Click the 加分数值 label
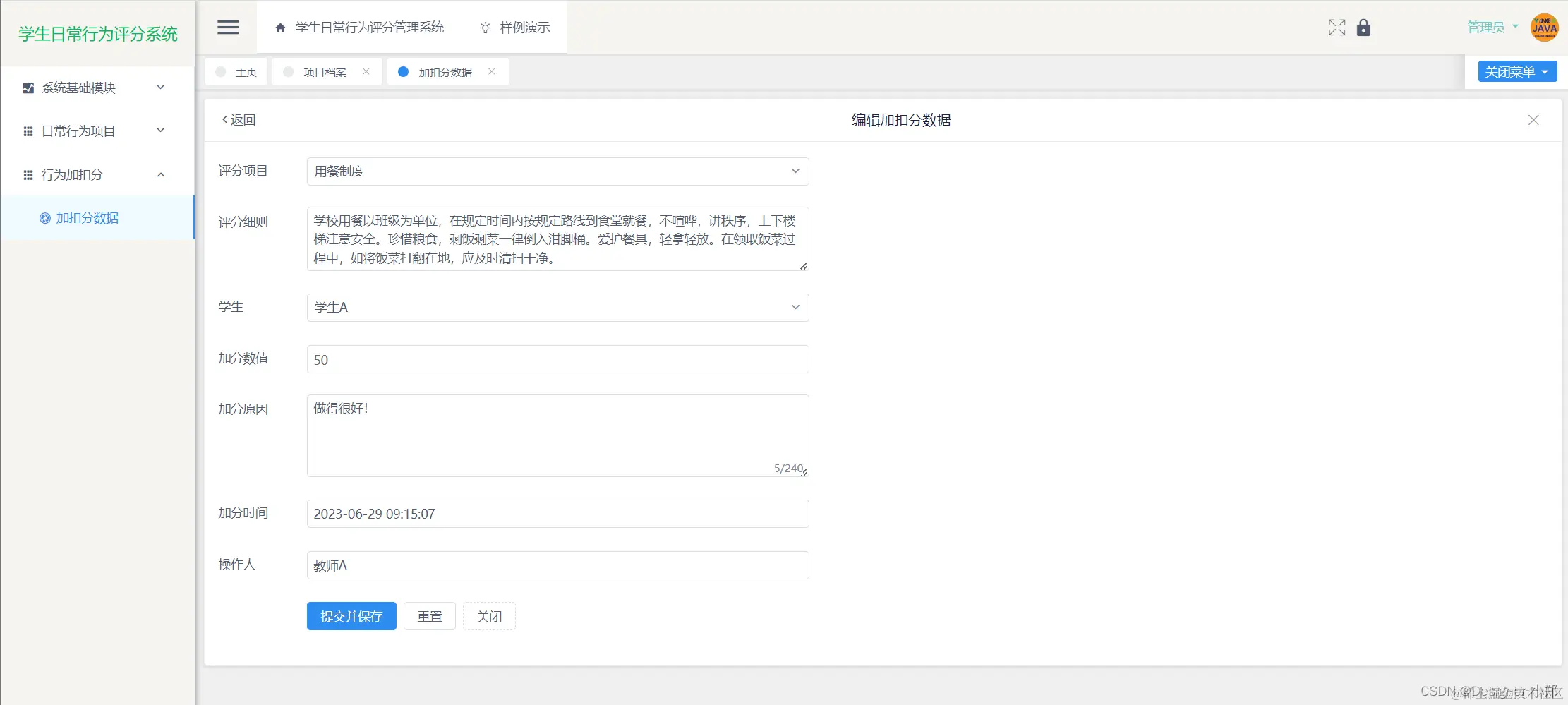This screenshot has width=1568, height=705. [x=243, y=358]
